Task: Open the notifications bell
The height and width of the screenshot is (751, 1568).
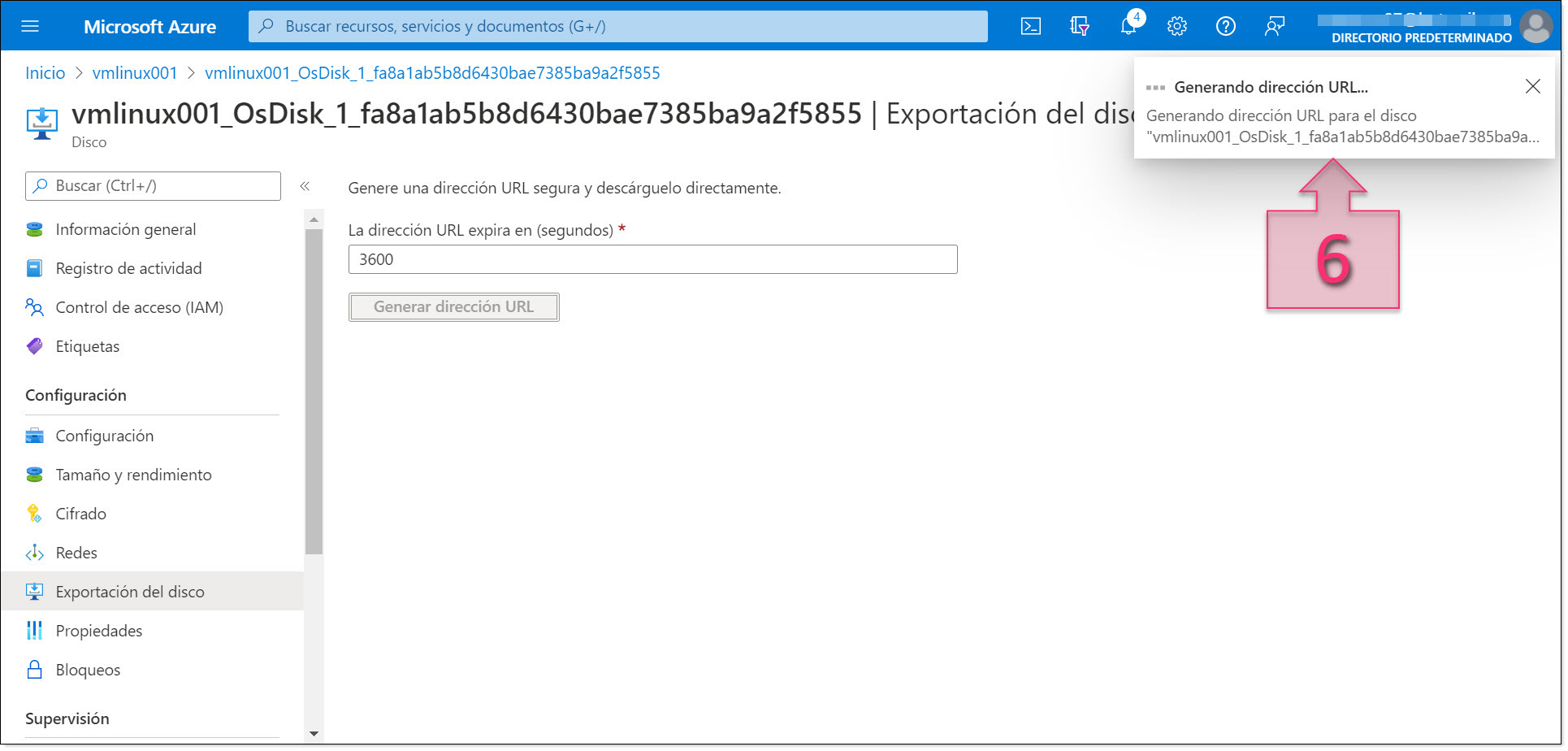Action: point(1128,25)
